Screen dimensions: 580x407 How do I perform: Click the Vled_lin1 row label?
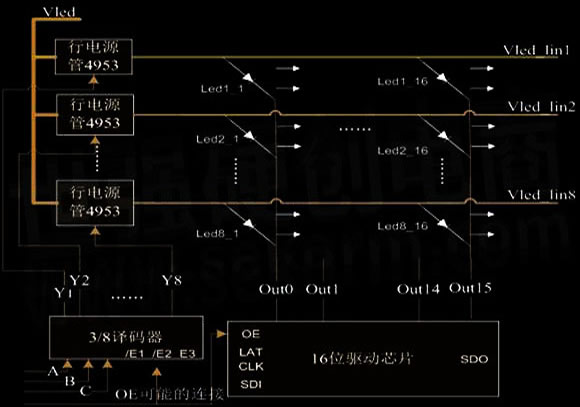(x=536, y=50)
